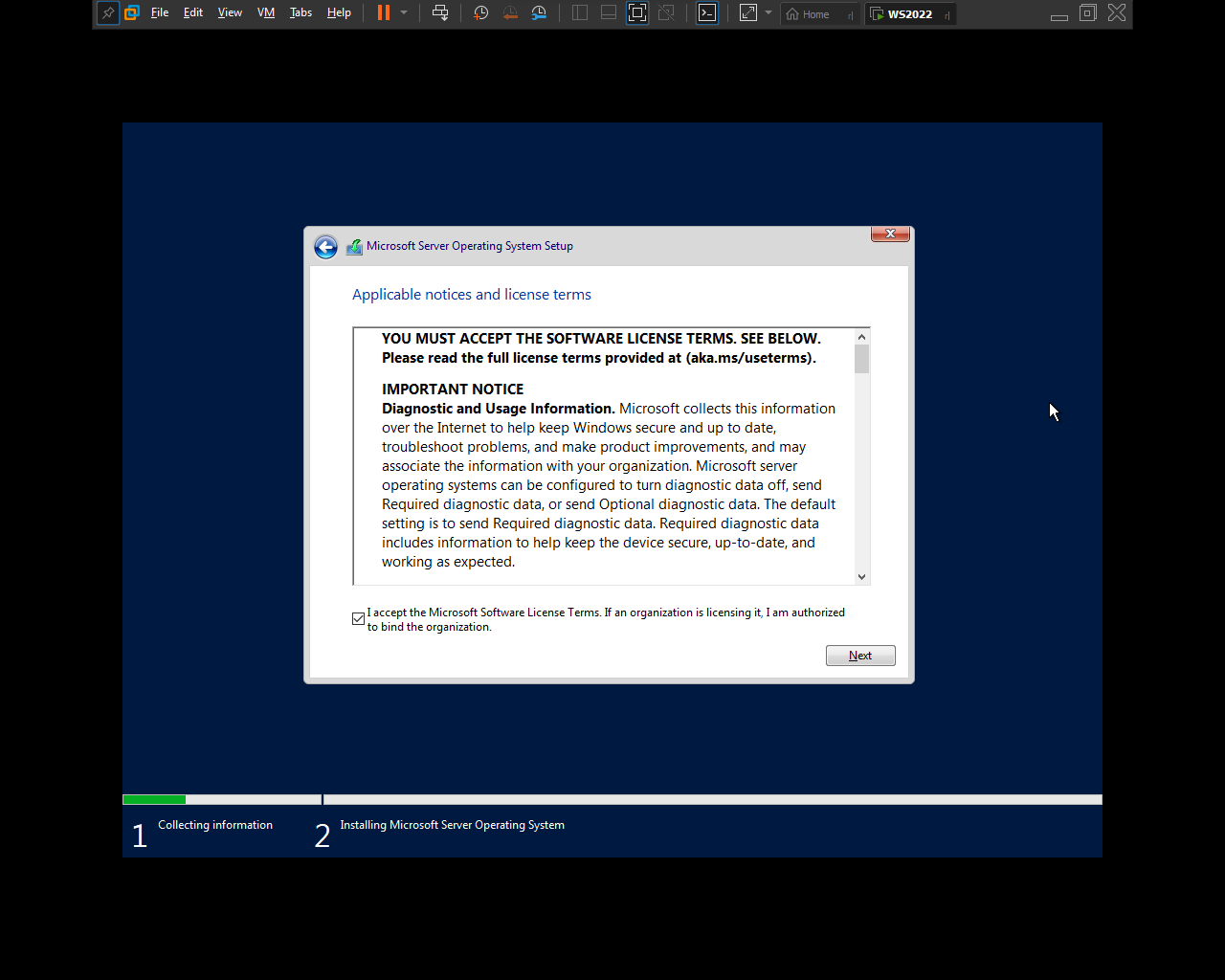Click Next to continue setup
Viewport: 1225px width, 980px height.
click(859, 655)
